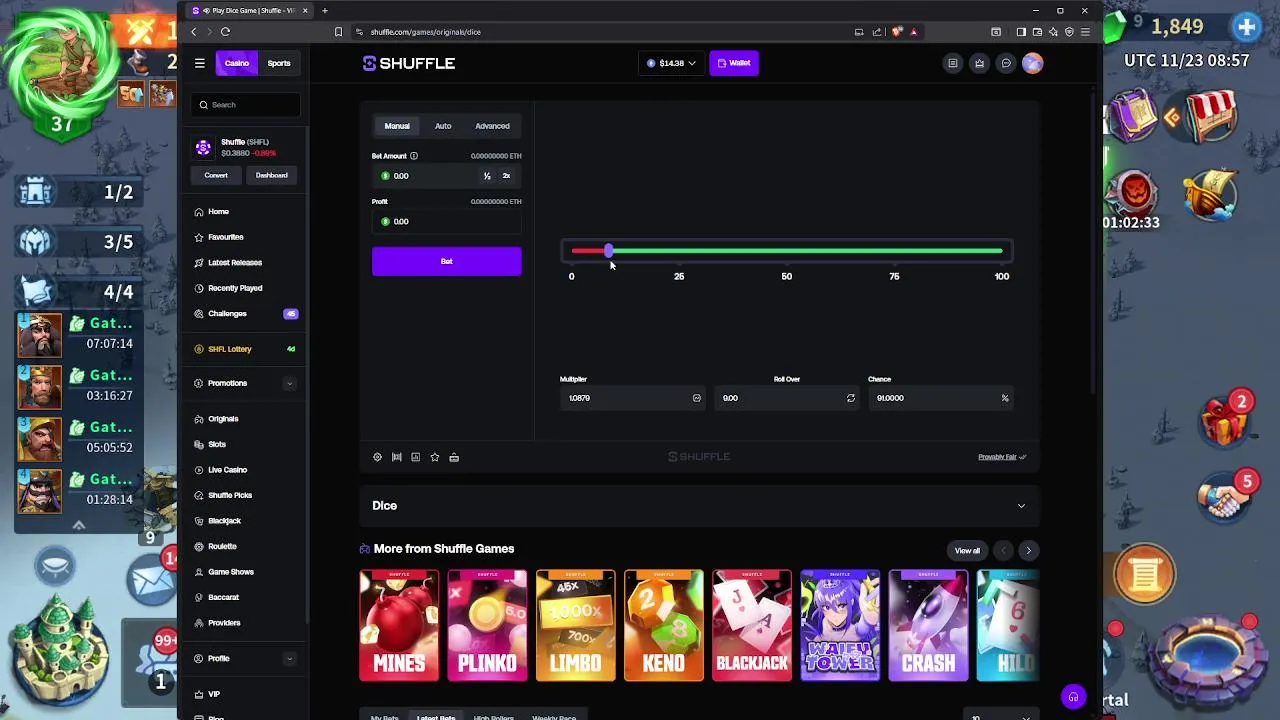Click game's blue plus icon next to 1,849
The image size is (1280, 720).
[x=1246, y=27]
